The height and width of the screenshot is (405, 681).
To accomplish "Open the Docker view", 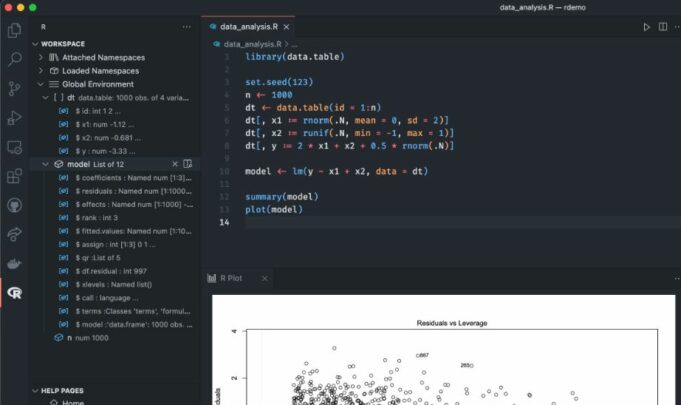I will (14, 263).
